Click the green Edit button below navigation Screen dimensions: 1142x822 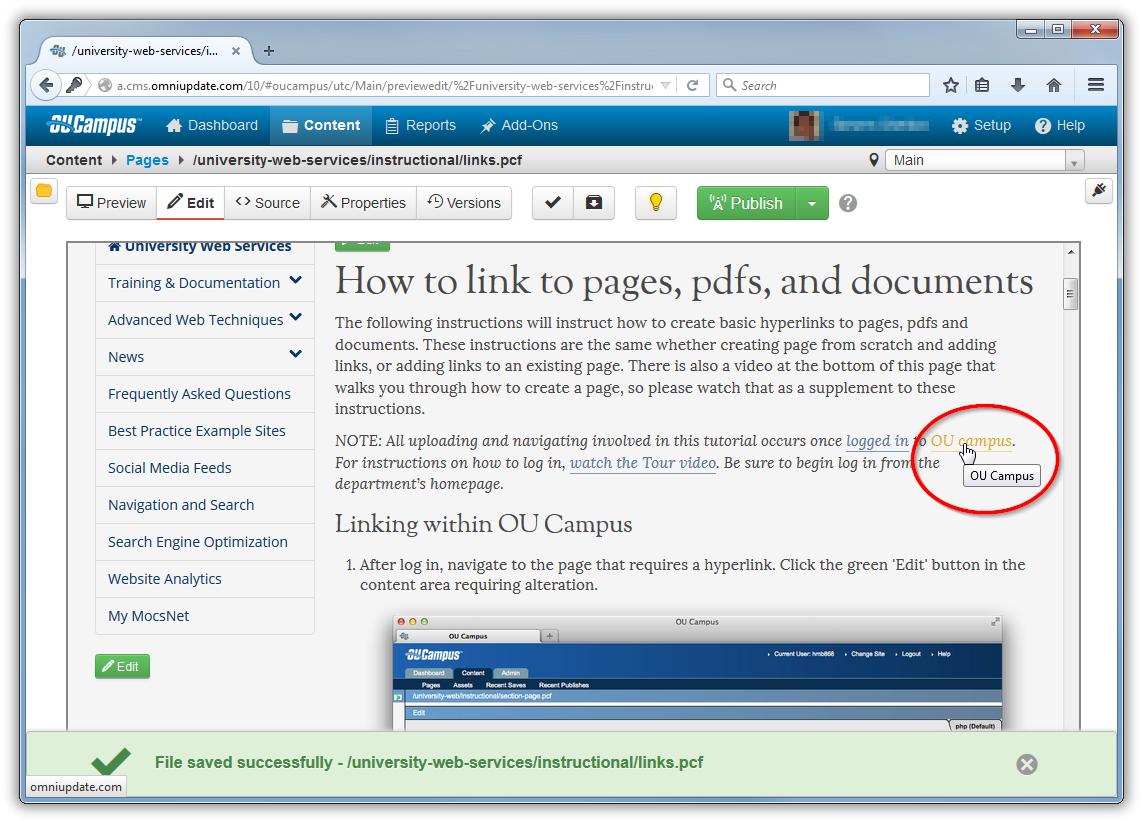tap(122, 666)
